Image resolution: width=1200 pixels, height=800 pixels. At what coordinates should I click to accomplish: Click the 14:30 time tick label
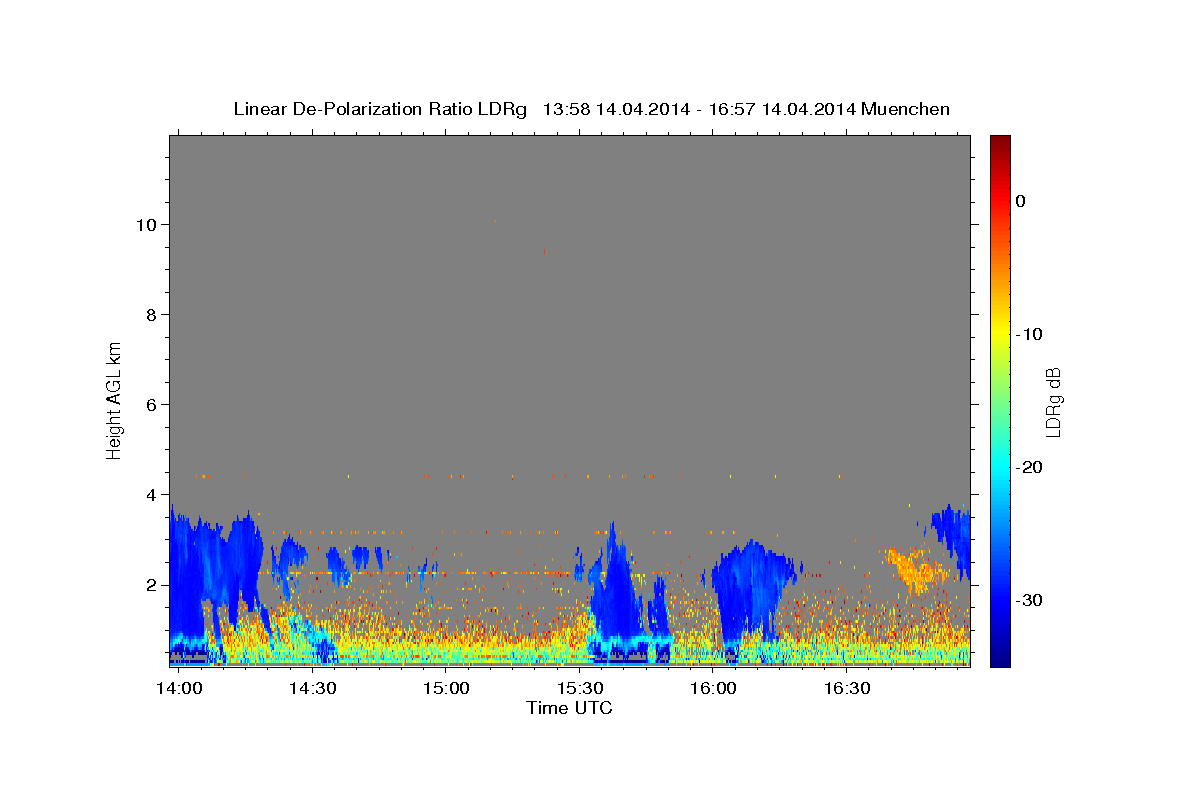(x=313, y=689)
